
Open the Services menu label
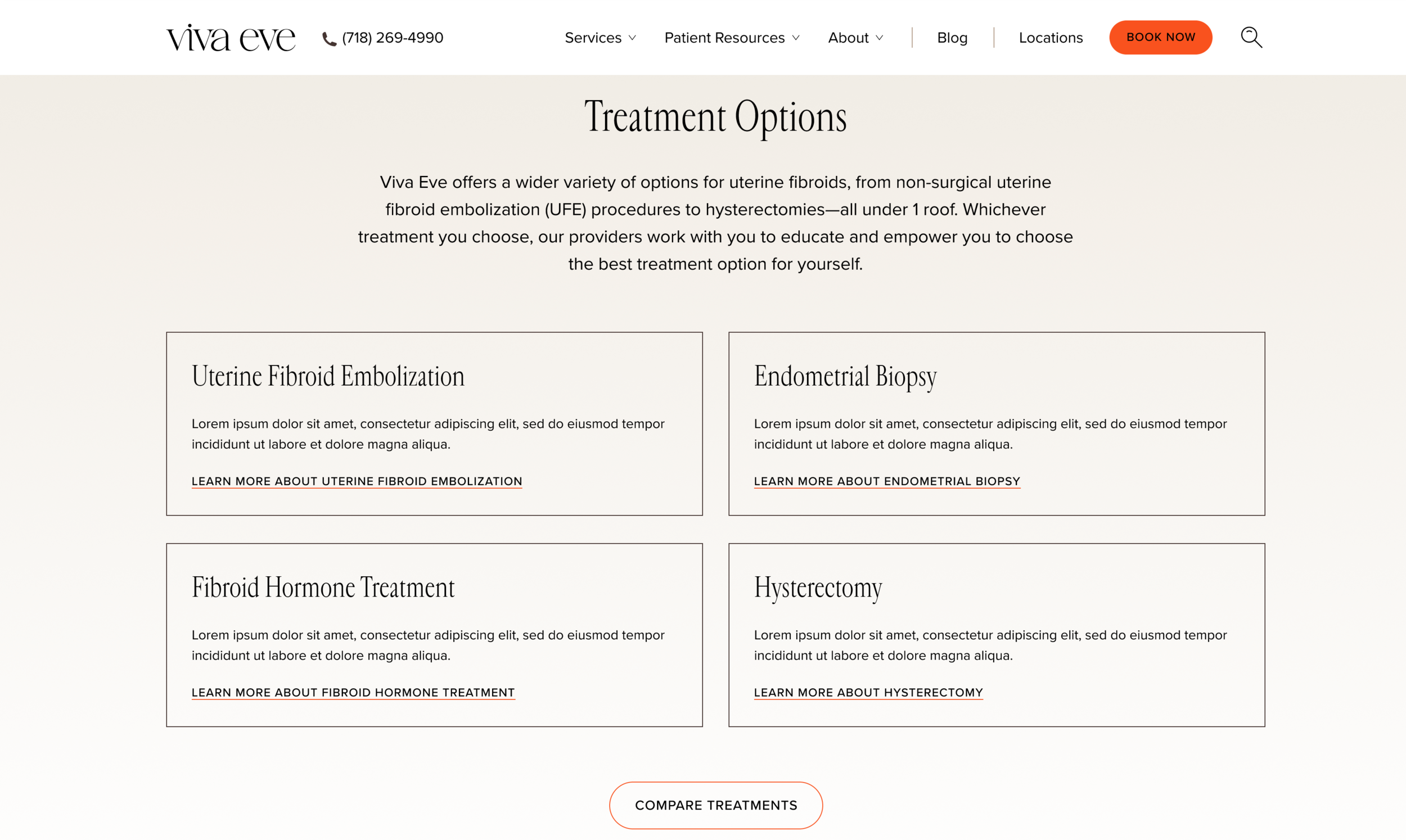pos(593,38)
